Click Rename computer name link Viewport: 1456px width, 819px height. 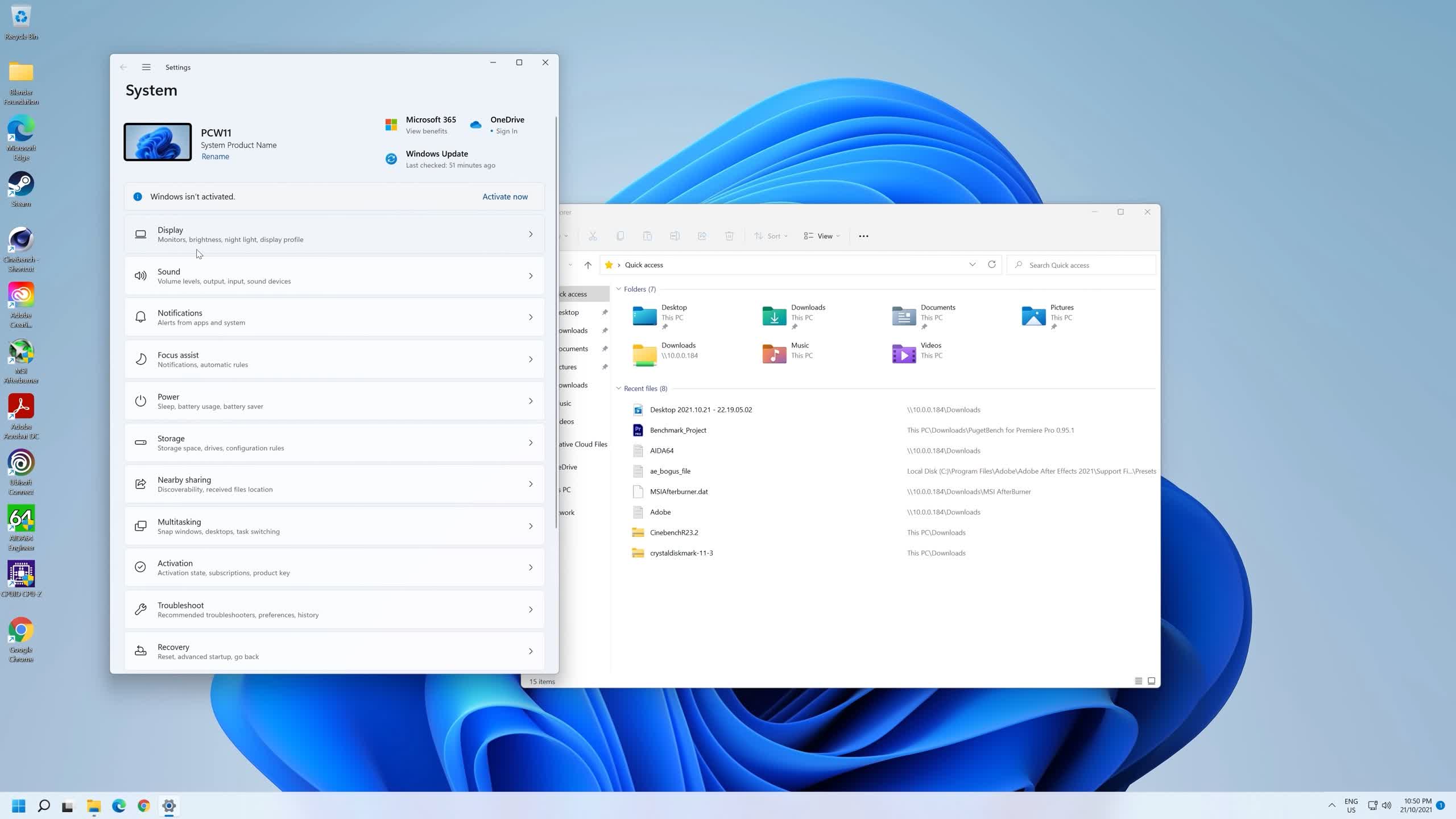215,156
